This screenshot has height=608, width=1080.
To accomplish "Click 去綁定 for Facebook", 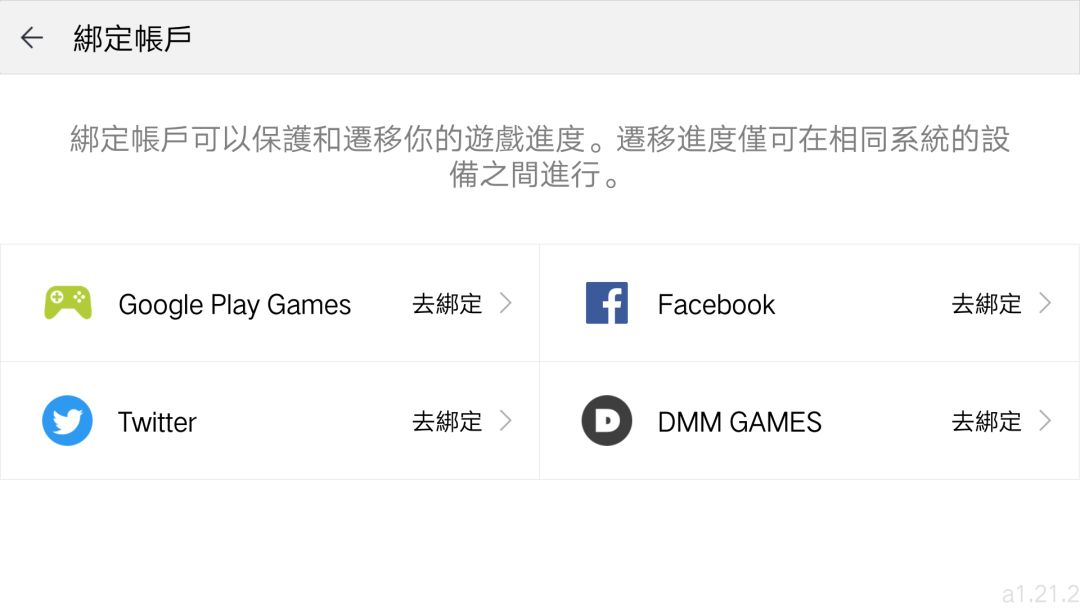I will (x=986, y=304).
